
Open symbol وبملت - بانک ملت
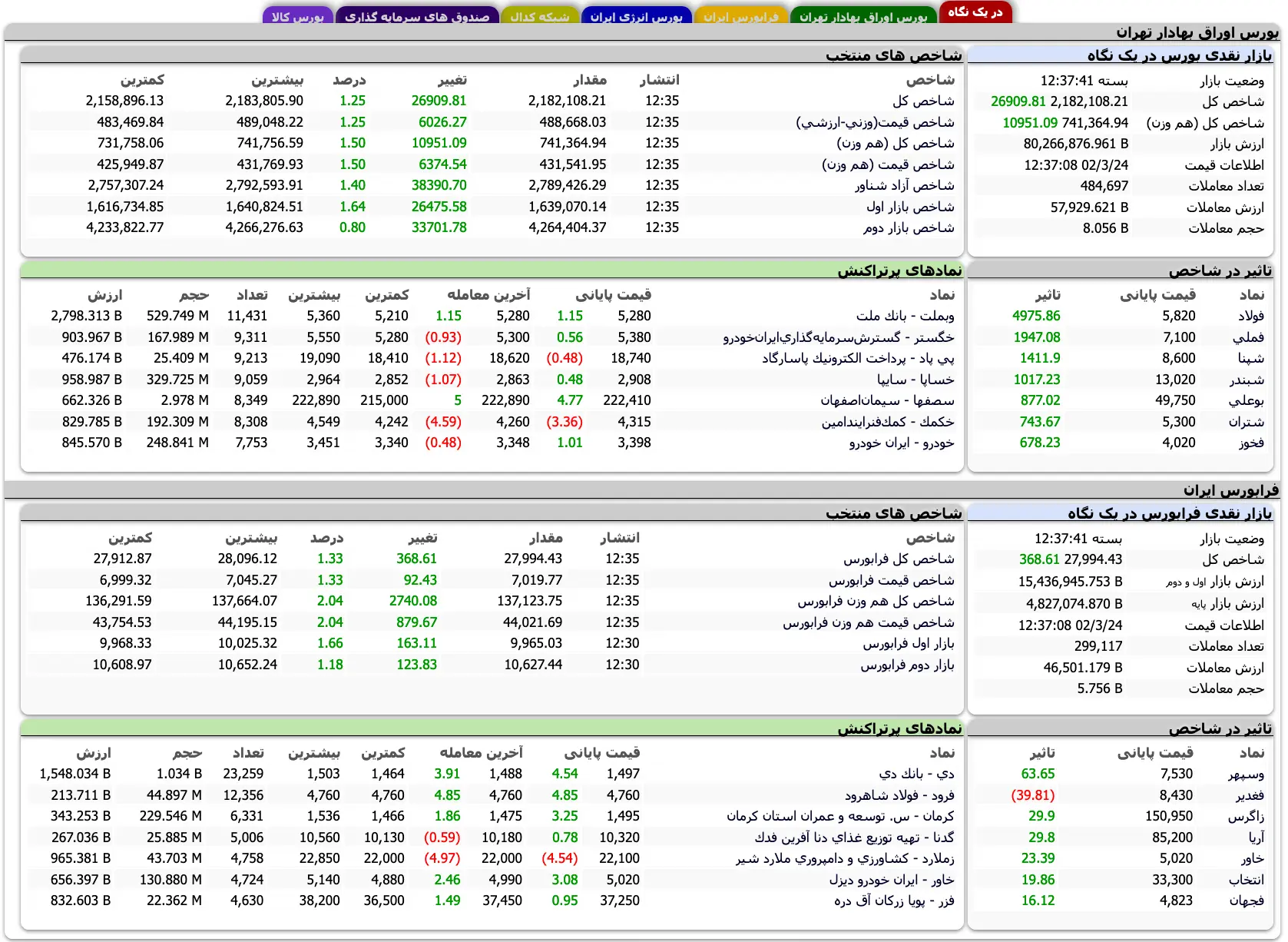click(x=905, y=316)
